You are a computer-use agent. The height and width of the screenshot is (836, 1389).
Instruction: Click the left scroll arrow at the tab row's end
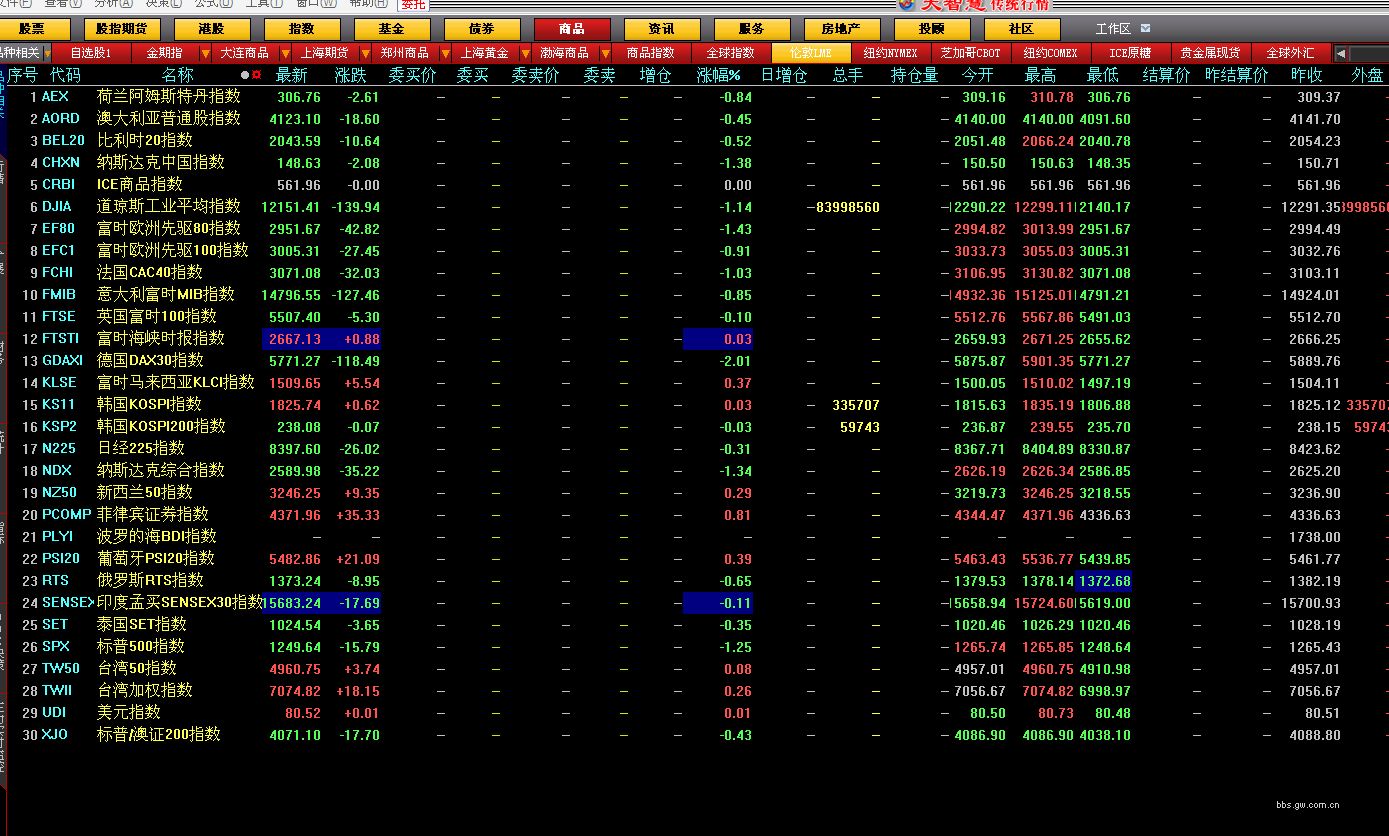[1341, 53]
